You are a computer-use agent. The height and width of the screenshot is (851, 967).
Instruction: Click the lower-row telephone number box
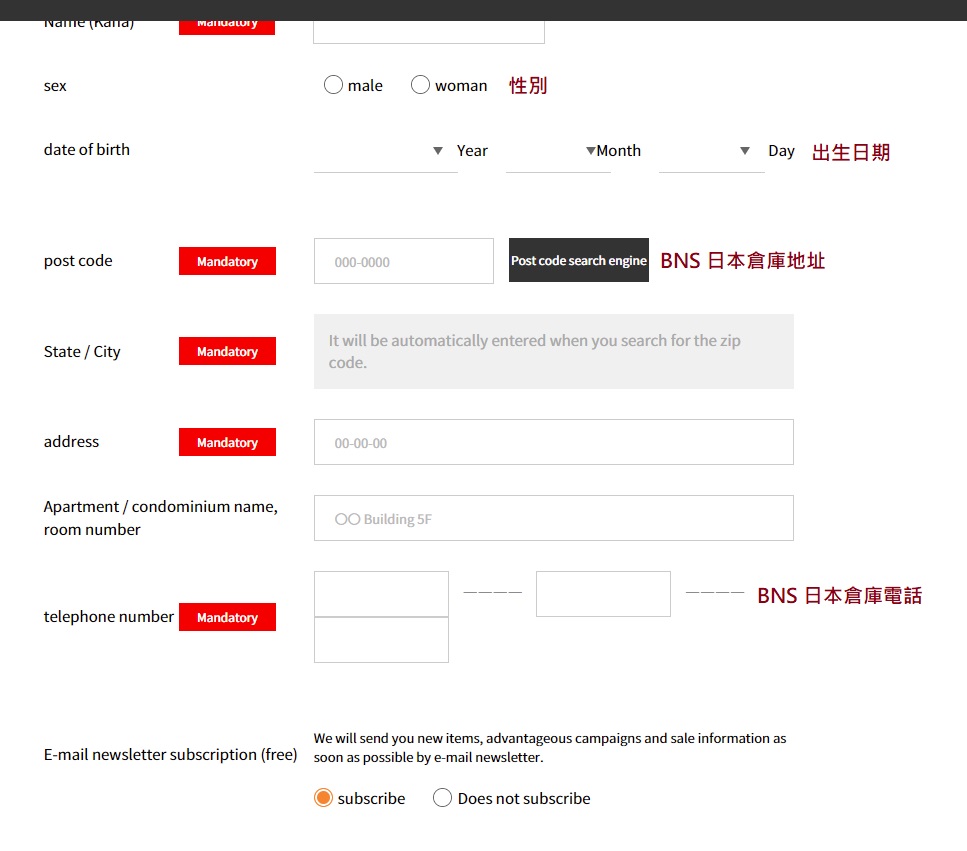pyautogui.click(x=381, y=640)
